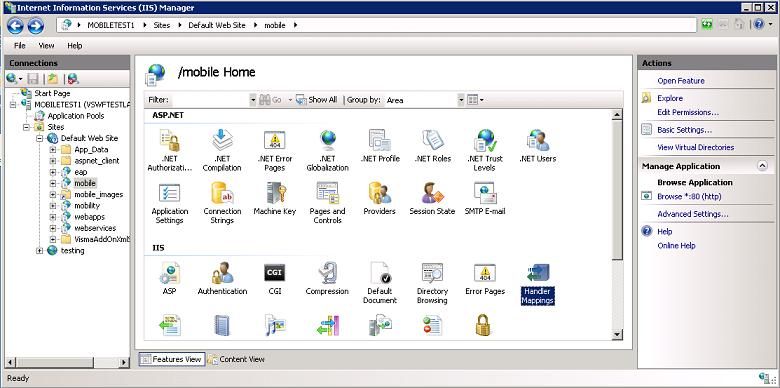Image resolution: width=780 pixels, height=388 pixels.
Task: Open Application Settings feature
Action: [x=170, y=203]
